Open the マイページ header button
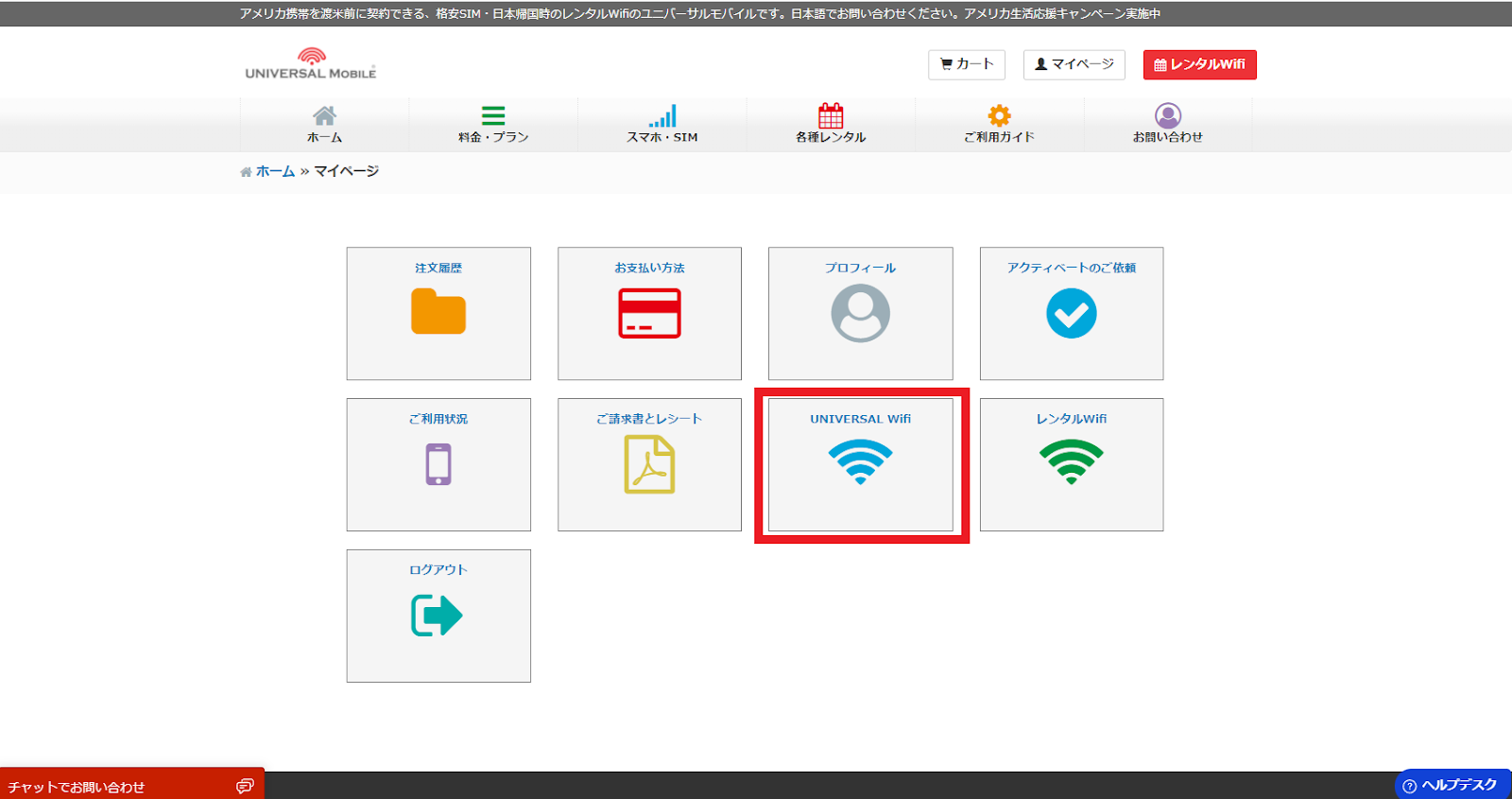Screen dimensions: 1512x799 [1074, 64]
